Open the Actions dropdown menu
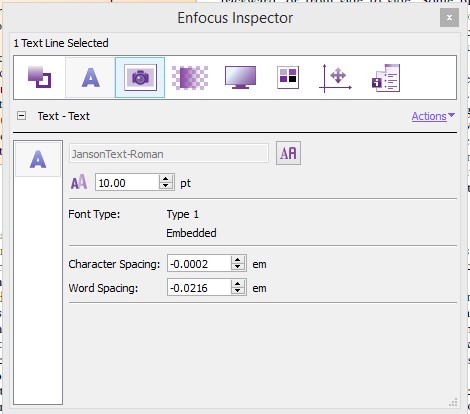 [433, 116]
